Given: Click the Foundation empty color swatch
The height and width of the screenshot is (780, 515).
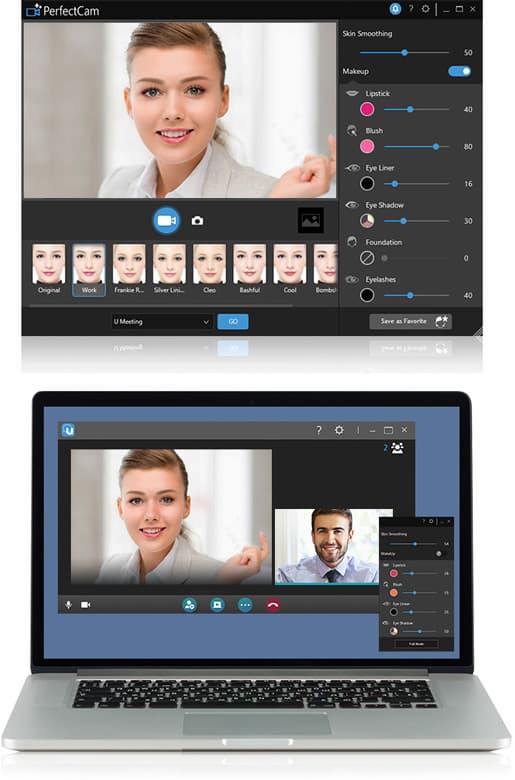Looking at the screenshot, I should (x=367, y=258).
